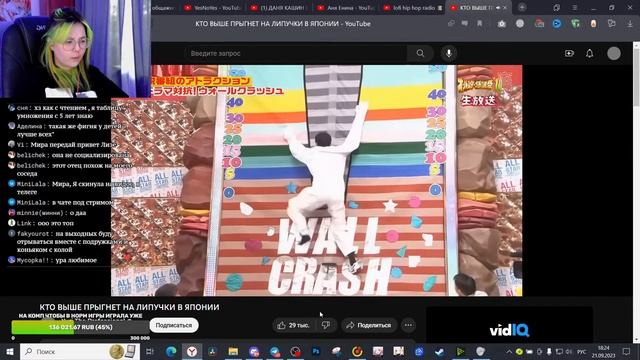This screenshot has height=360, width=640.
Task: Like the video (29 тыс.)
Action: 293,325
